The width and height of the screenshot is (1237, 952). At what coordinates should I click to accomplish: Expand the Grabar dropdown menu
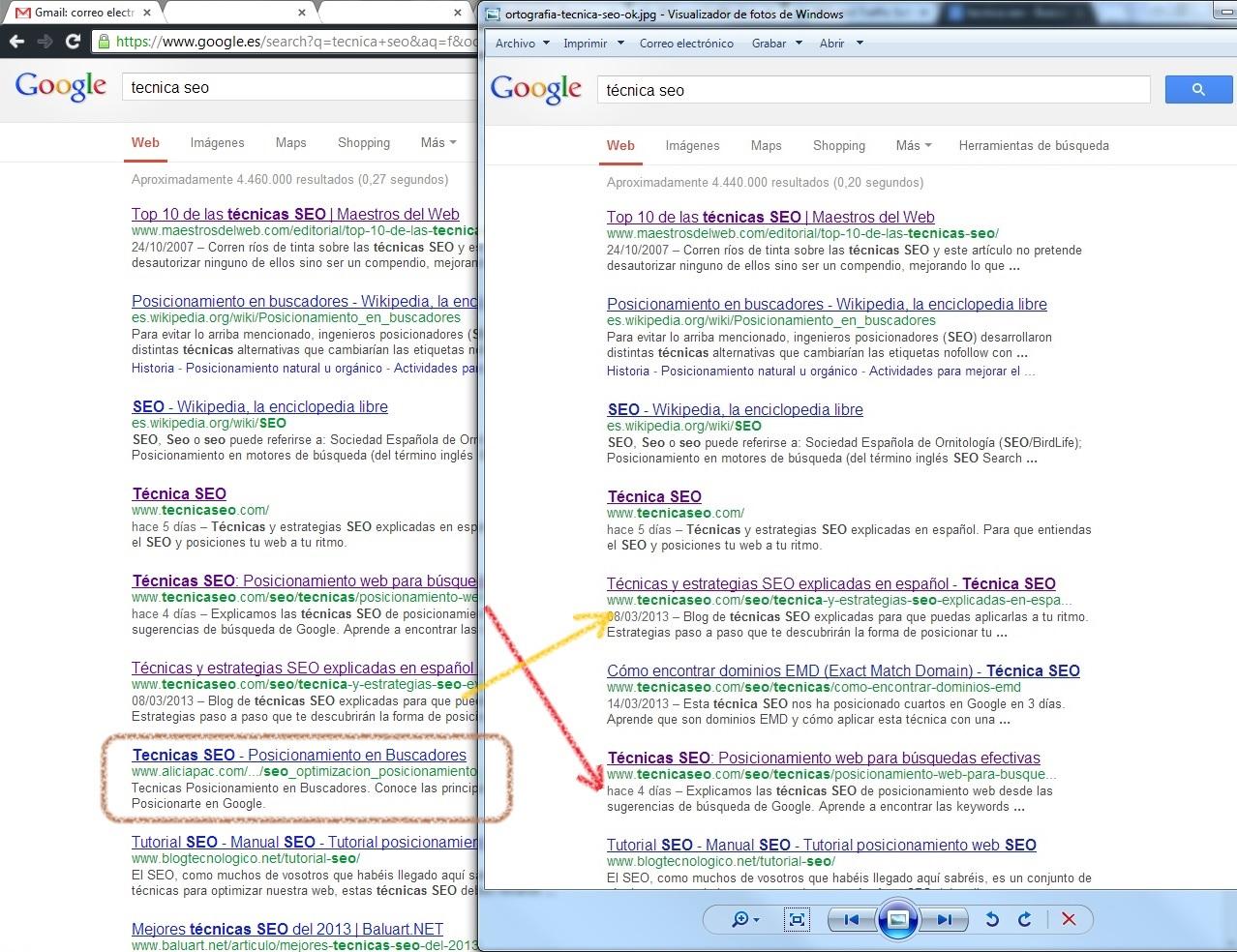tap(776, 44)
